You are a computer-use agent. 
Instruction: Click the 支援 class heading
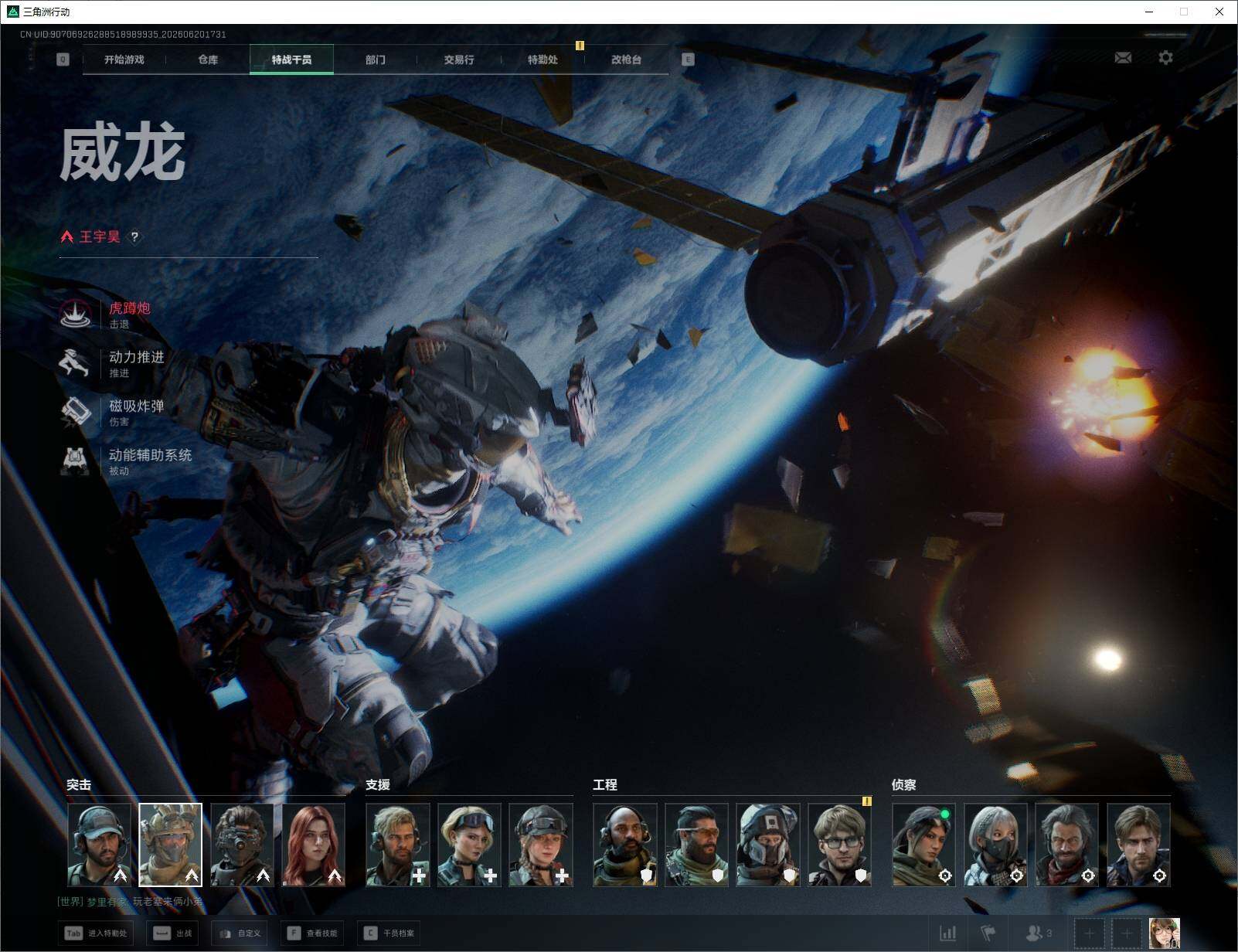point(378,784)
